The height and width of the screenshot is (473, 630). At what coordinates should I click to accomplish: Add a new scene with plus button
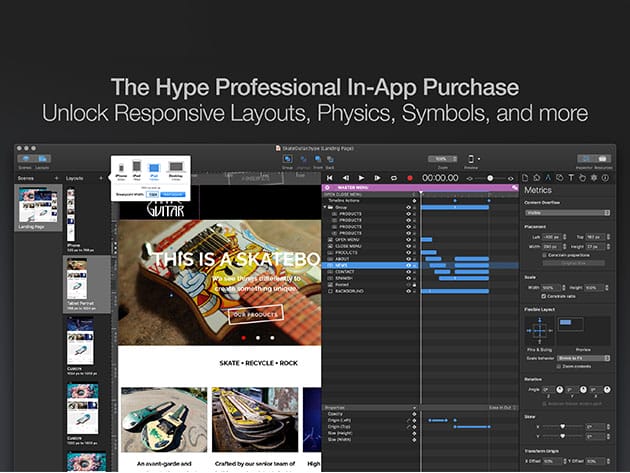coord(56,178)
